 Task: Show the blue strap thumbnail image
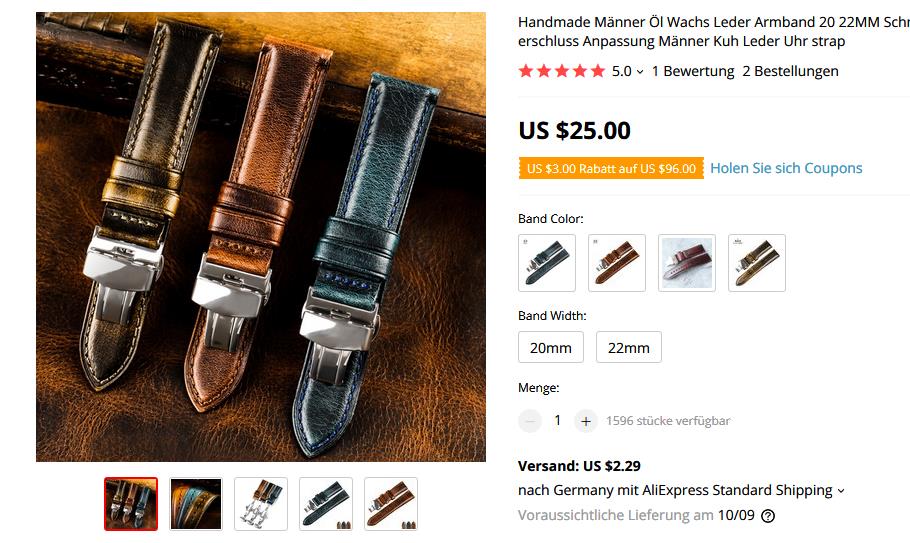click(x=326, y=504)
